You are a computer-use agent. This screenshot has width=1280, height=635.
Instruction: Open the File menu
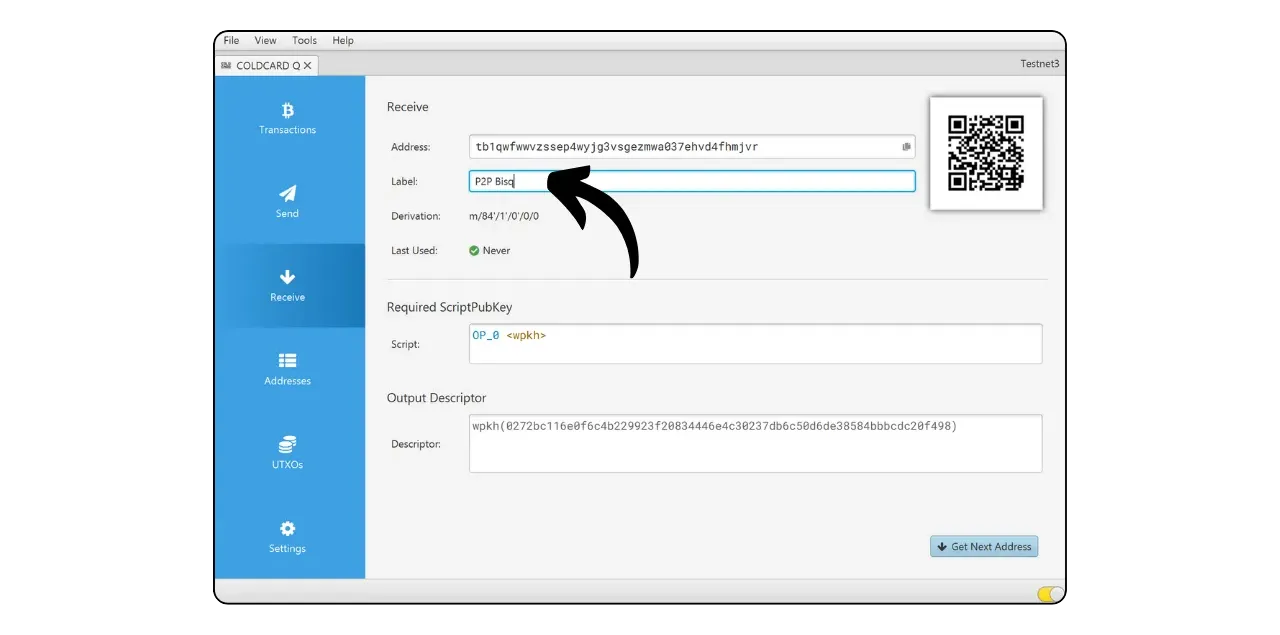pos(231,41)
